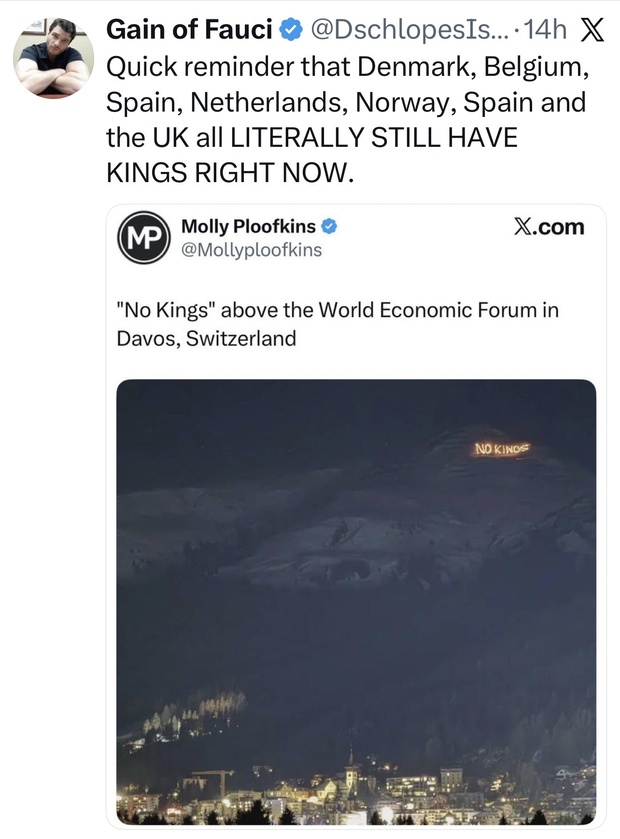Click the X.com source label
Image resolution: width=620 pixels, height=839 pixels.
pyautogui.click(x=548, y=227)
